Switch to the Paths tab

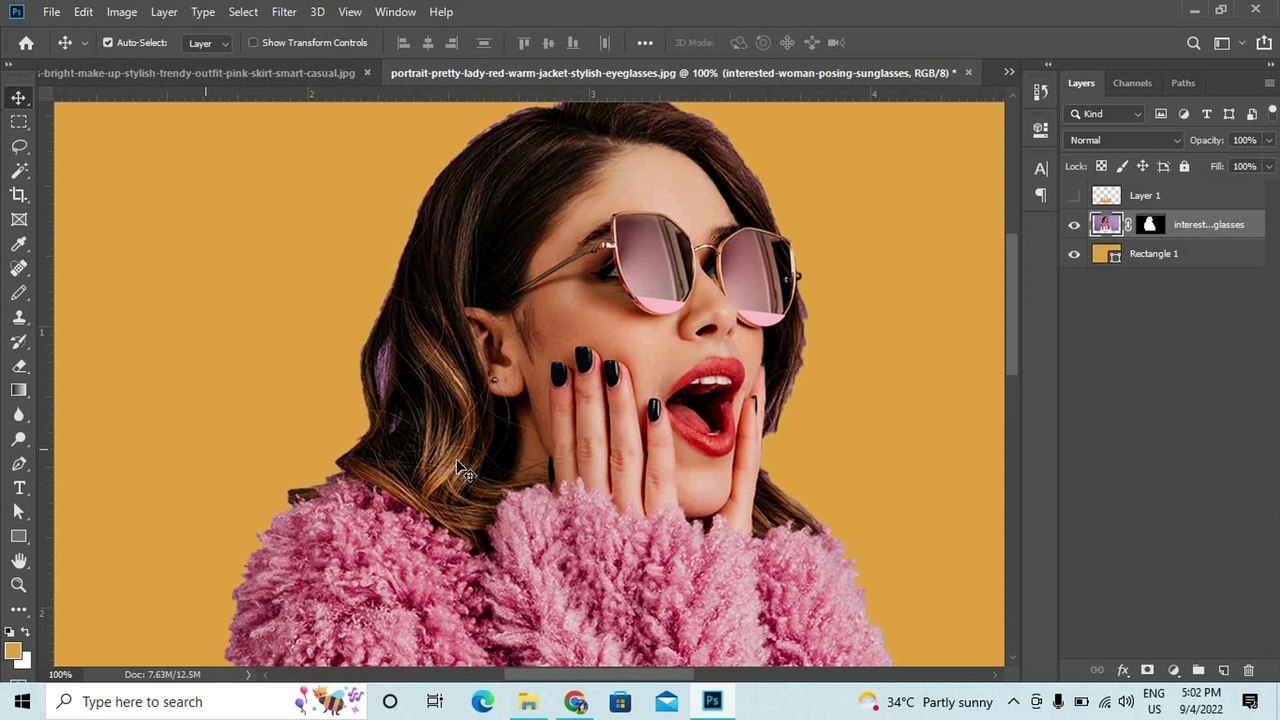(x=1183, y=83)
